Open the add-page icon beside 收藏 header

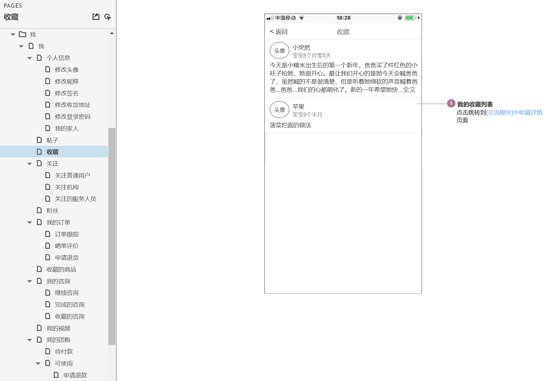coord(95,16)
